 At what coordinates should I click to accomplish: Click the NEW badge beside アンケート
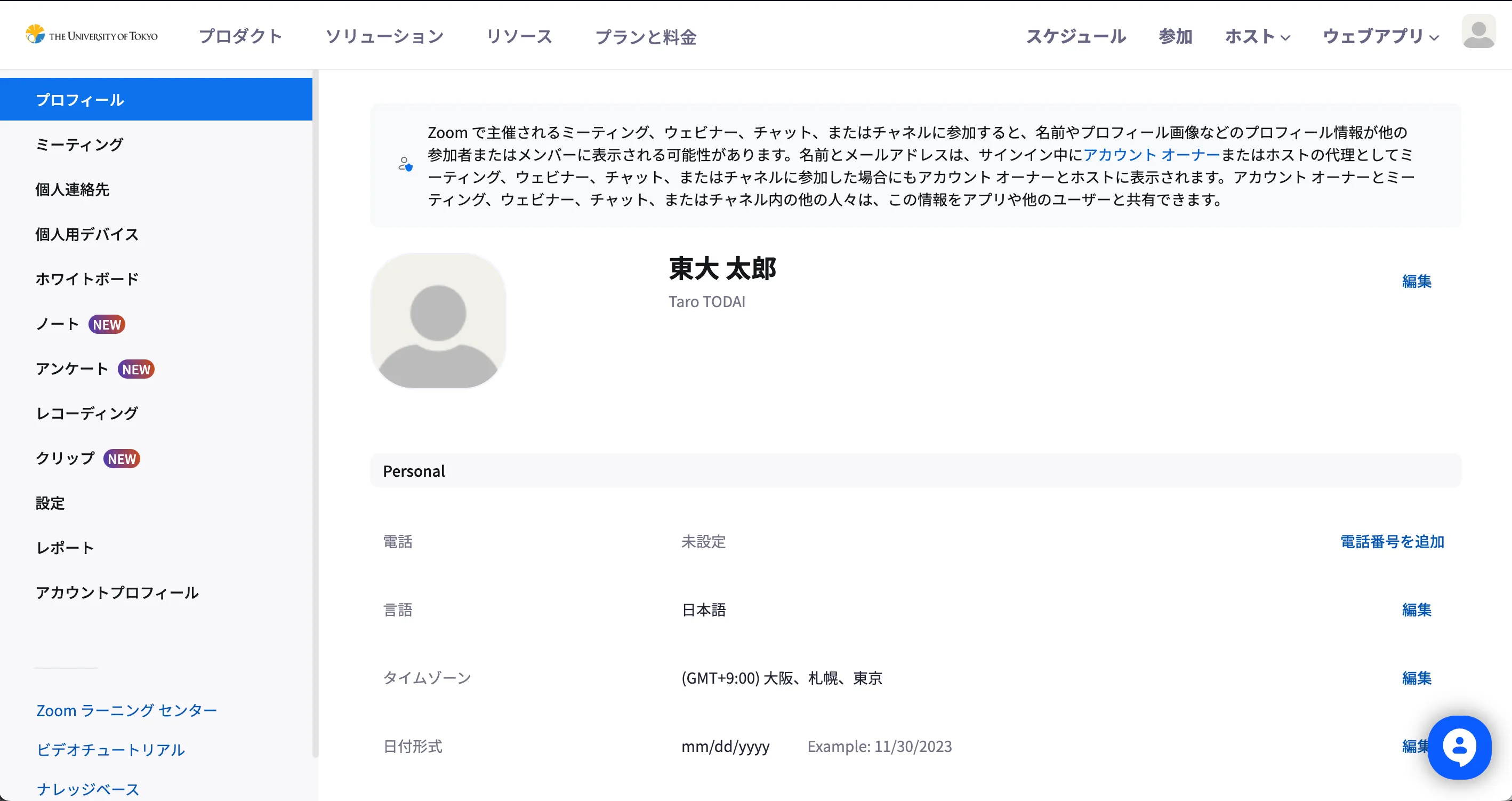136,370
